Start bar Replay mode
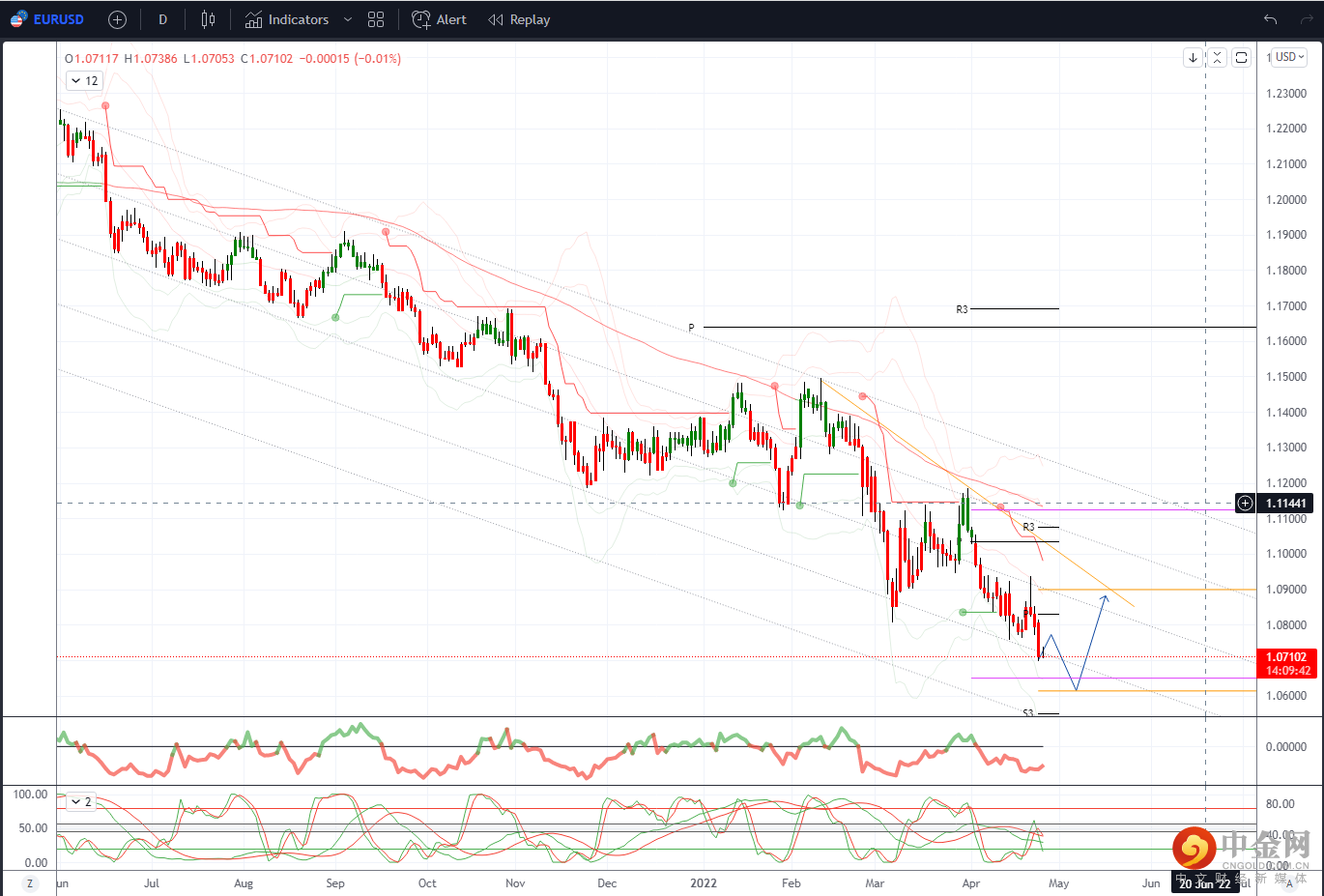The height and width of the screenshot is (896, 1324). 520,19
